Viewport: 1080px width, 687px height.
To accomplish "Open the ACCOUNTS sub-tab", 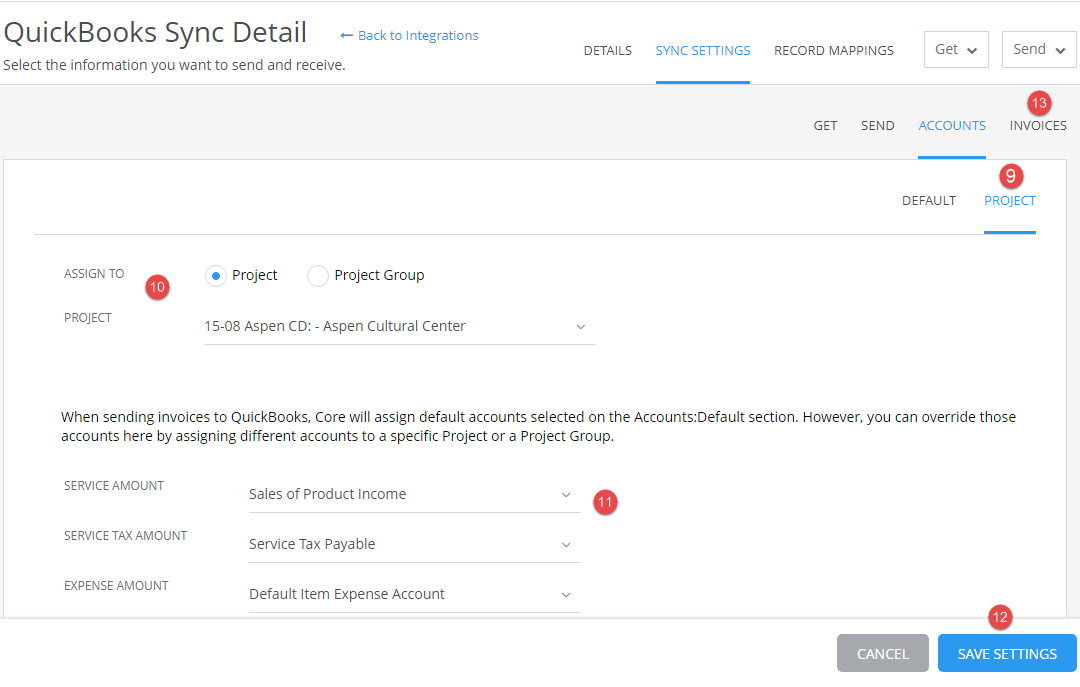I will point(951,125).
